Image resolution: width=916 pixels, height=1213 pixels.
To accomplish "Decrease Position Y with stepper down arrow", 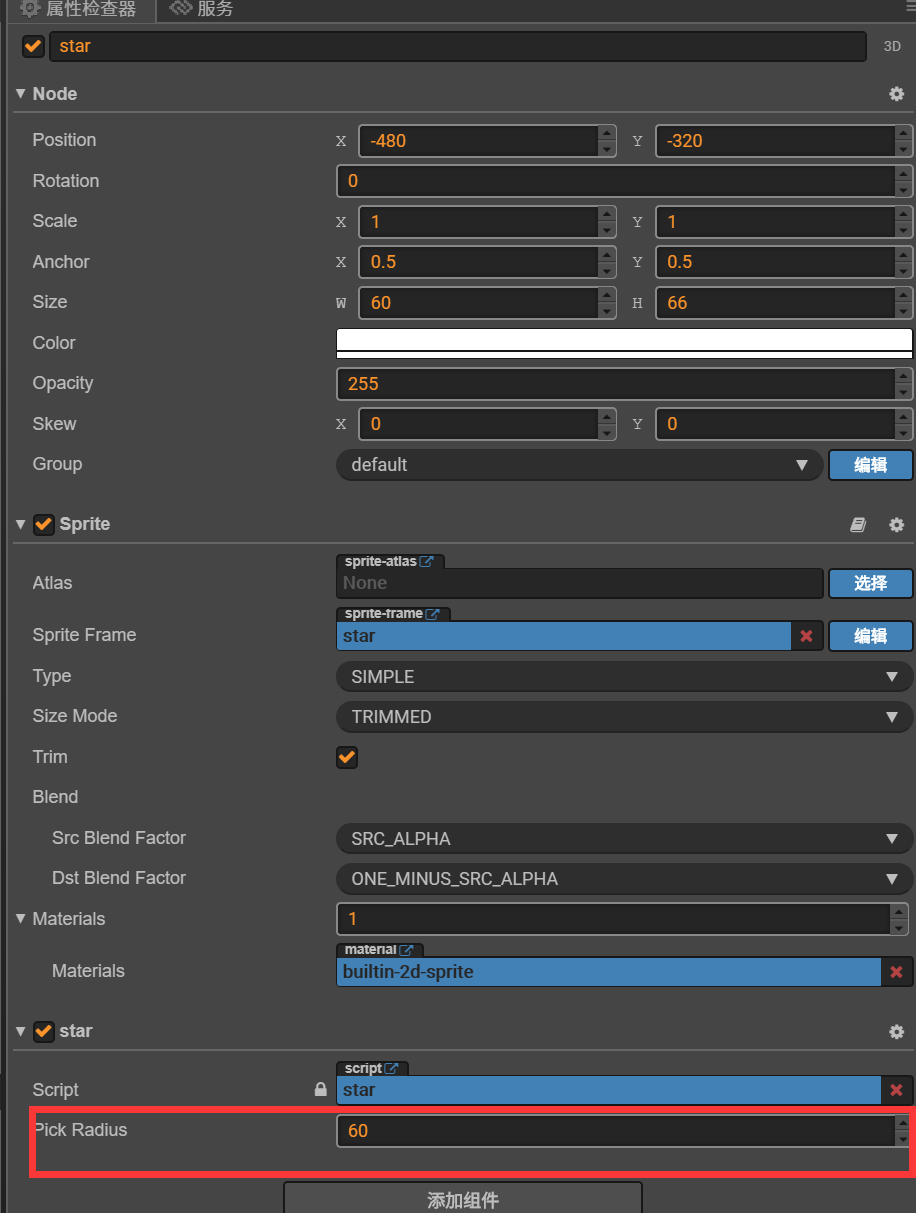I will (904, 149).
